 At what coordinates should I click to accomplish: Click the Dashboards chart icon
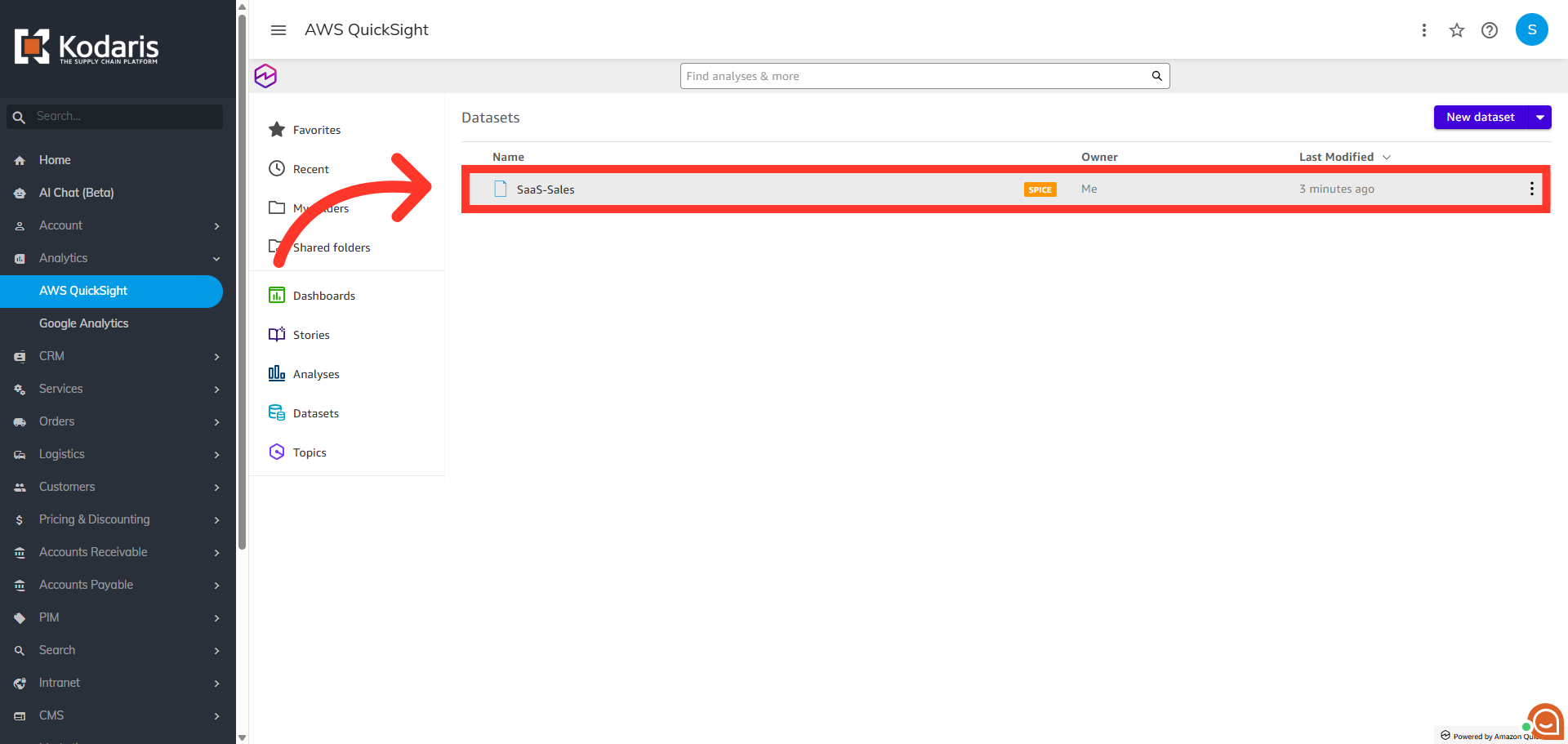[x=277, y=295]
